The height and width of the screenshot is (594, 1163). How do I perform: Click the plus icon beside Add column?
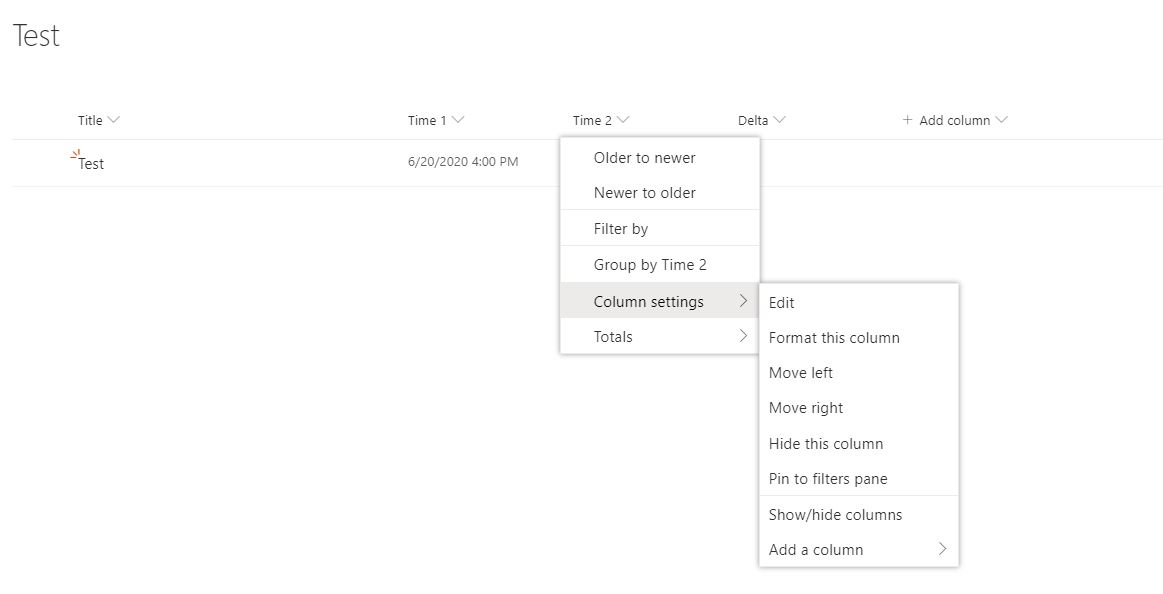click(x=907, y=120)
